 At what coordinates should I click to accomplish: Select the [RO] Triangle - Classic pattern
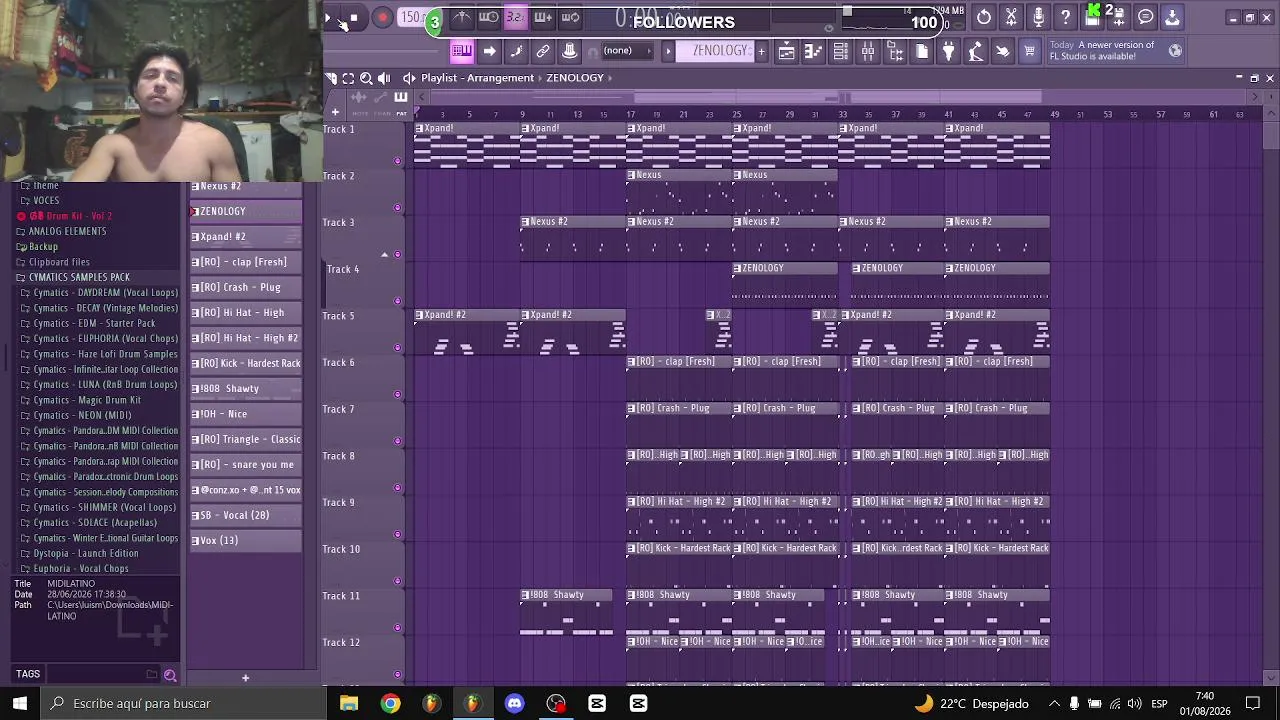[246, 439]
